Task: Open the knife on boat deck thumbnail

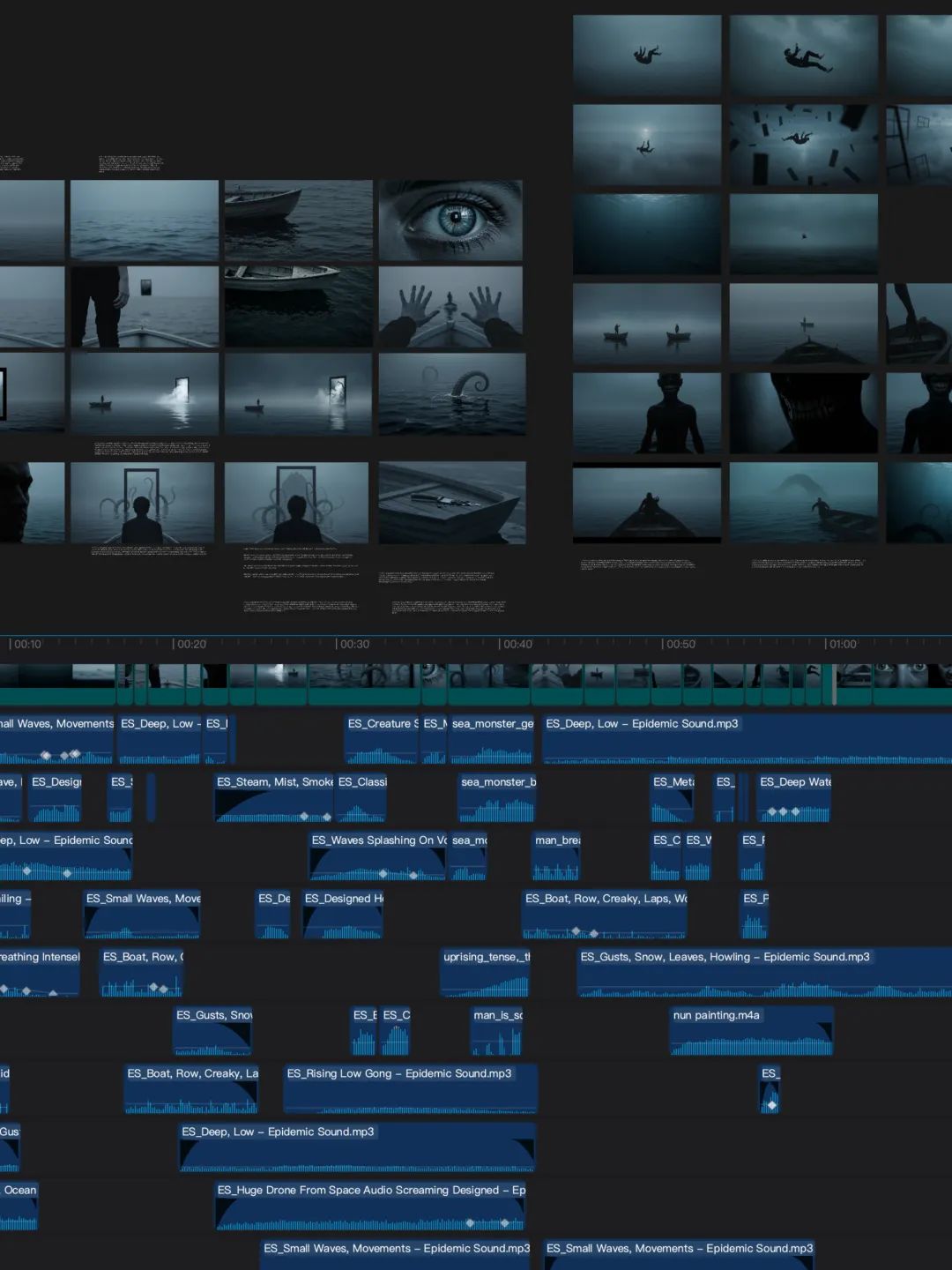Action: (x=452, y=503)
